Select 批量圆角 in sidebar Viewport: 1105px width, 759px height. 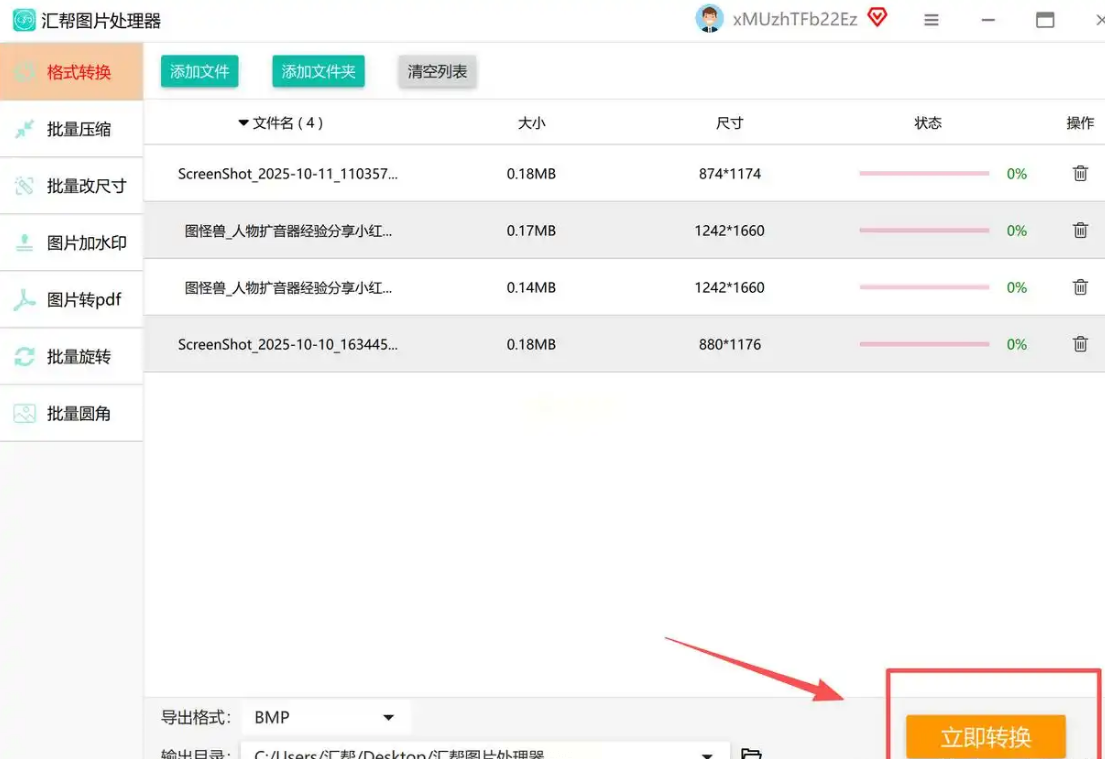click(x=71, y=414)
